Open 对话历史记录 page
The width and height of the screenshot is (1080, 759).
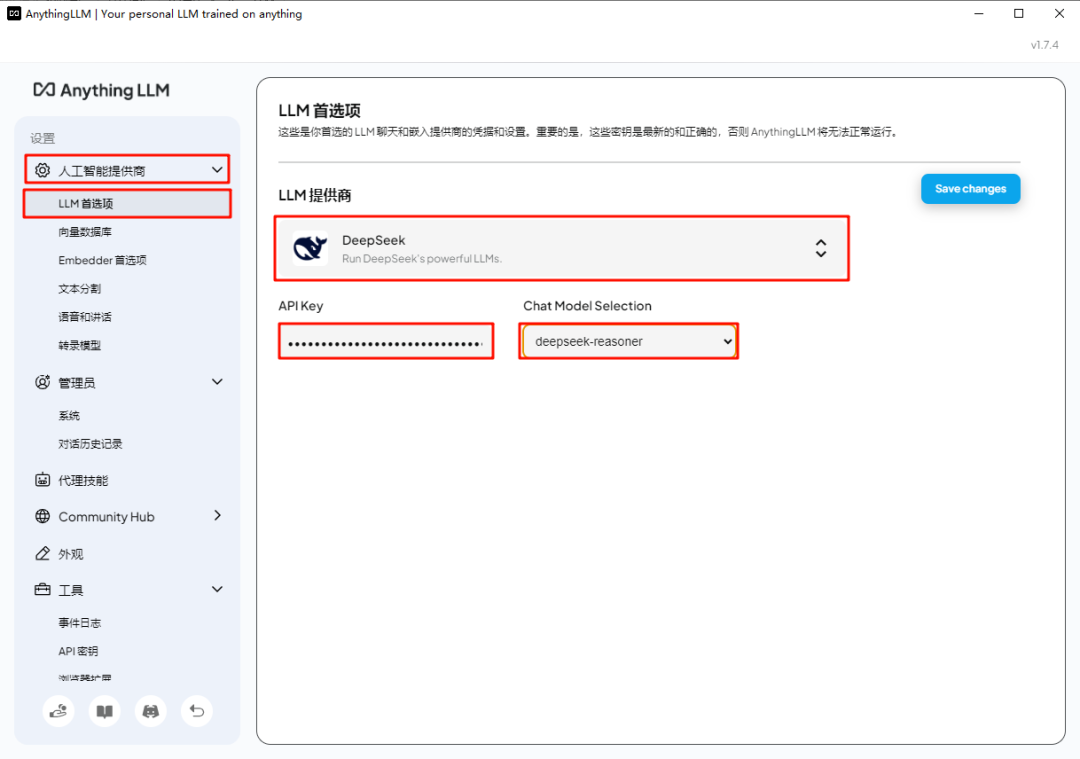(90, 444)
